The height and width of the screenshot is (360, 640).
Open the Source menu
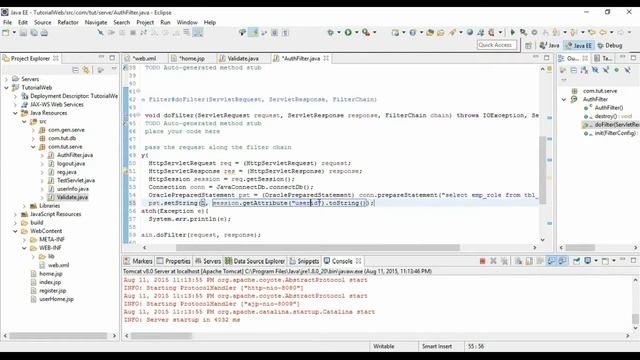click(42, 22)
